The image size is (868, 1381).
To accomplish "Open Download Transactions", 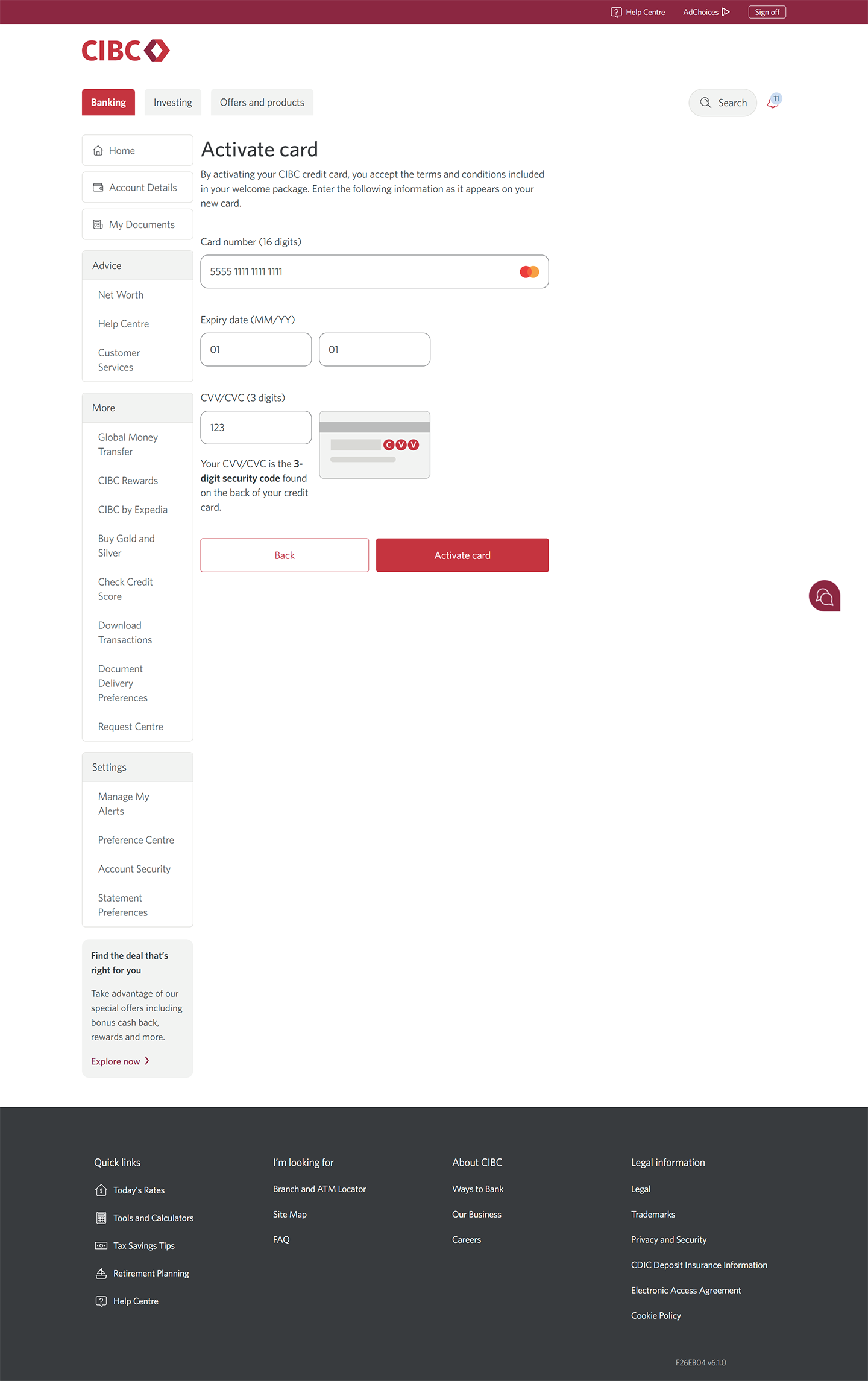I will (125, 633).
